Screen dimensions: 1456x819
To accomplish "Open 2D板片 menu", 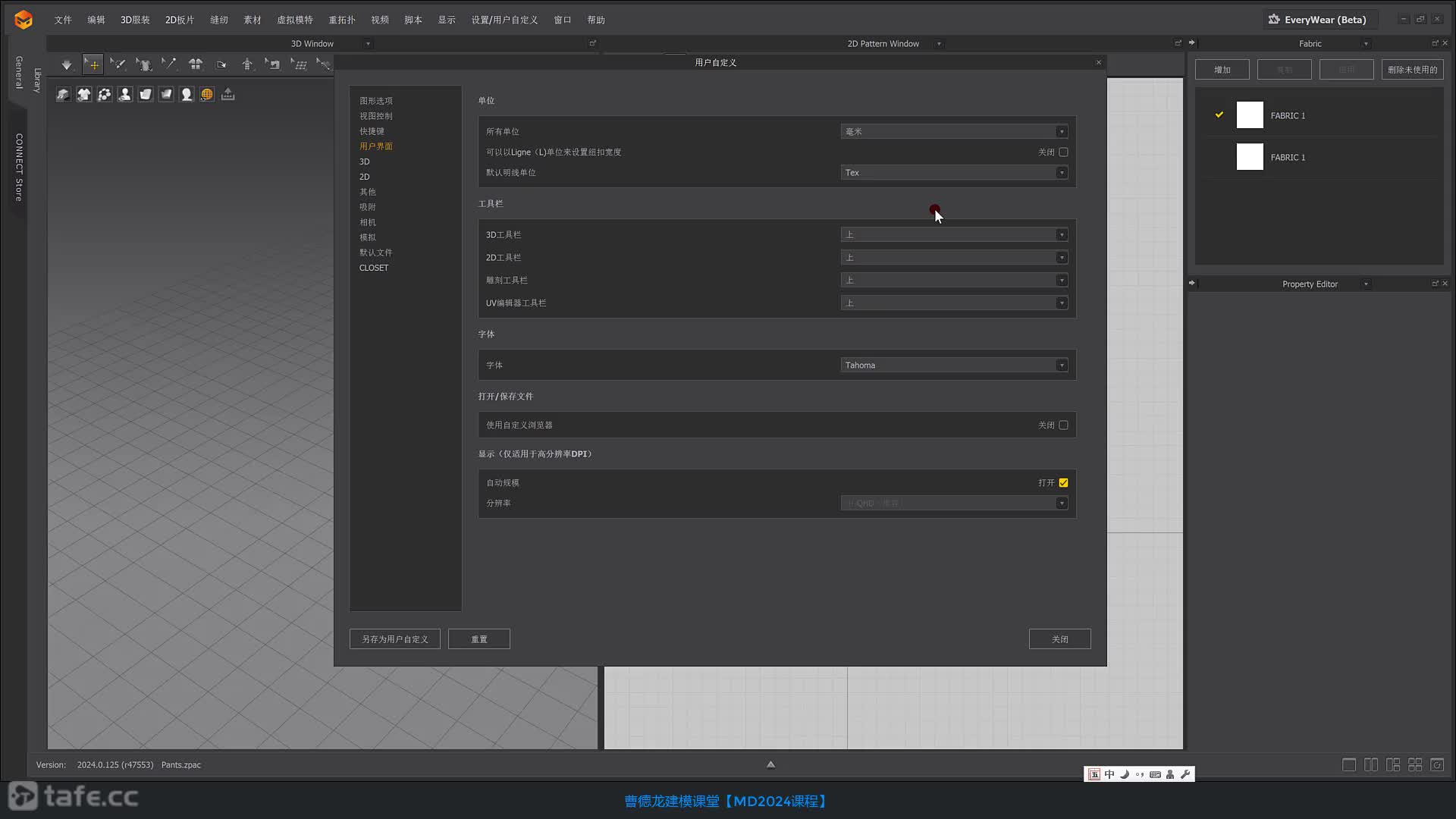I will (x=180, y=20).
